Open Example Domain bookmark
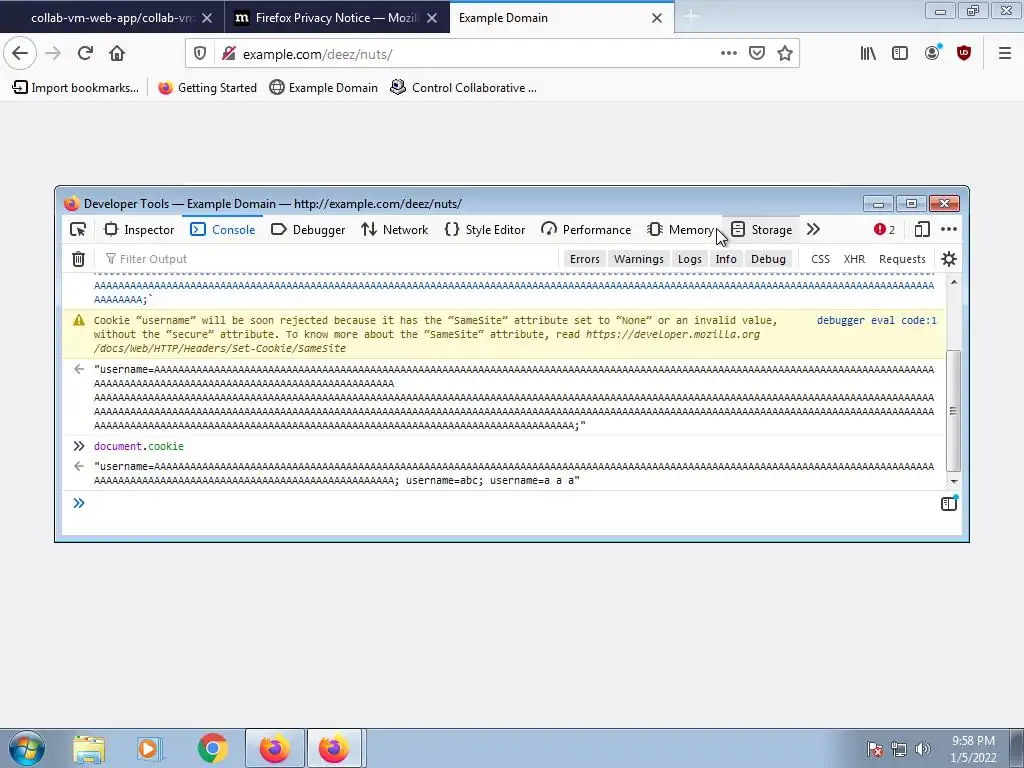Viewport: 1024px width, 768px height. point(324,88)
